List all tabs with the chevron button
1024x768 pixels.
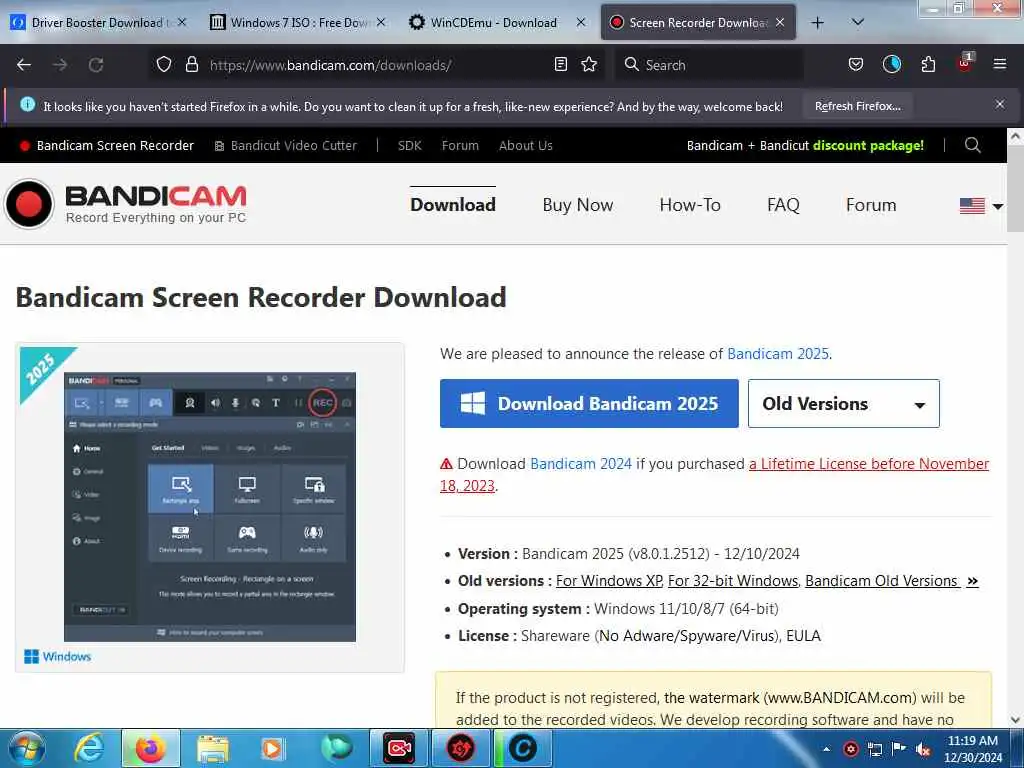(x=858, y=23)
